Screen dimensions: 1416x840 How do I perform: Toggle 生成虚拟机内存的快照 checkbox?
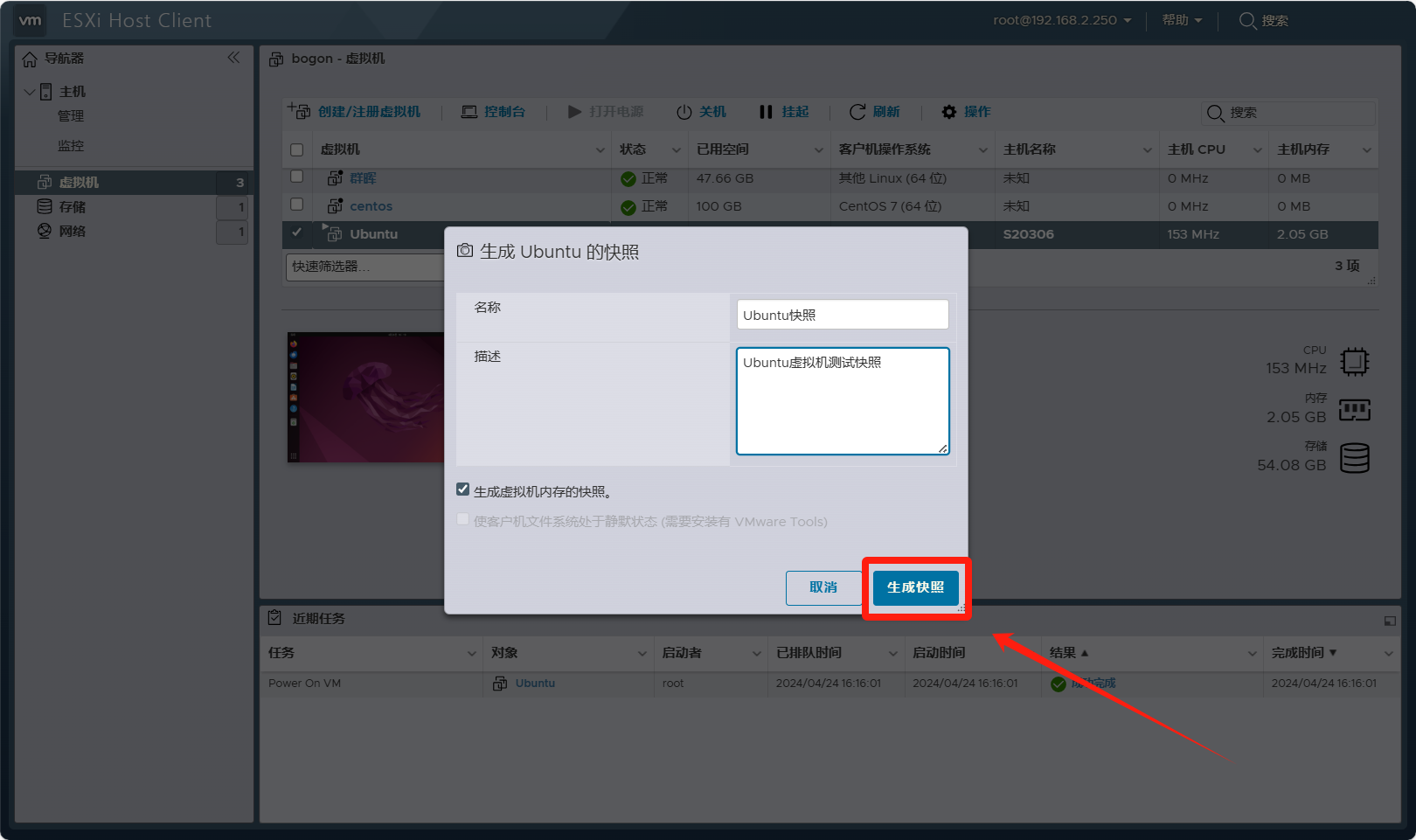(463, 489)
